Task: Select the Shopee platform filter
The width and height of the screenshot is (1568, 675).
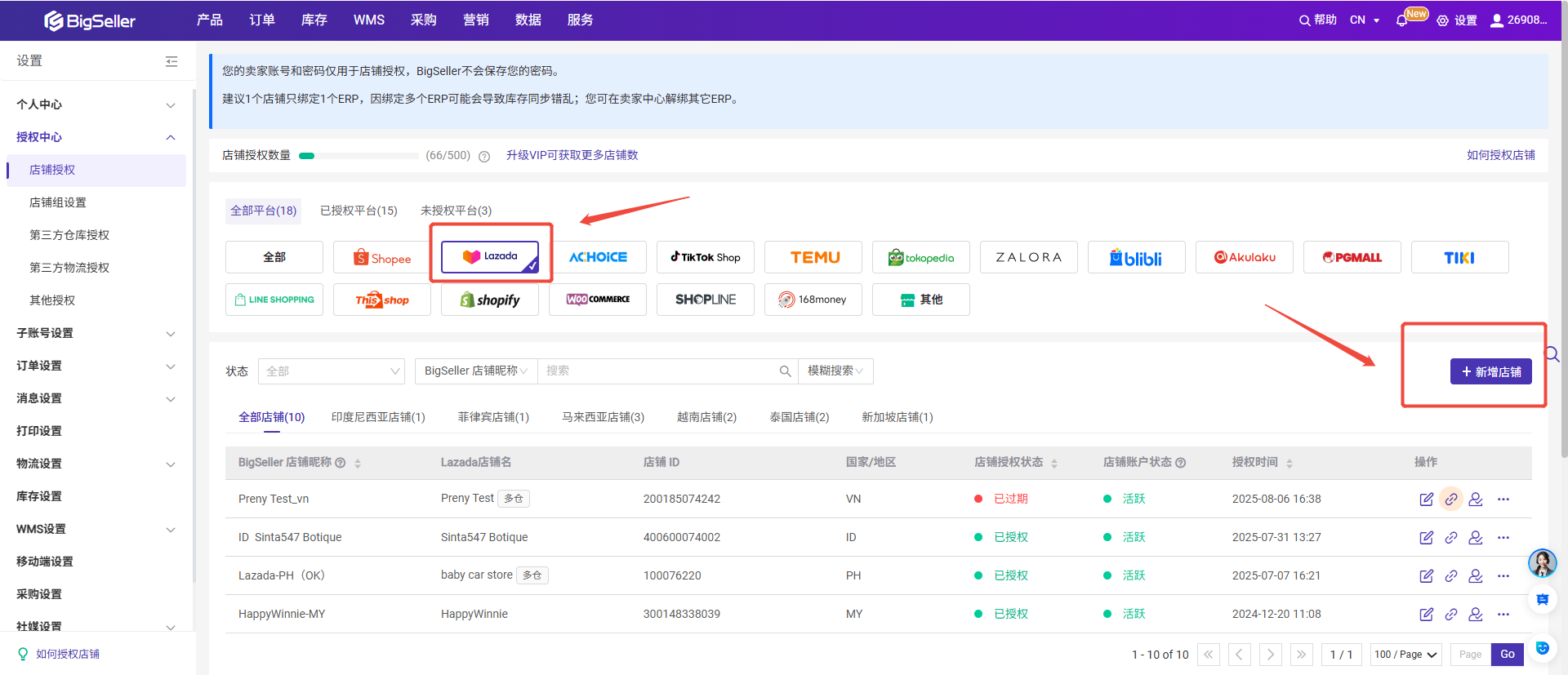Action: [x=381, y=258]
